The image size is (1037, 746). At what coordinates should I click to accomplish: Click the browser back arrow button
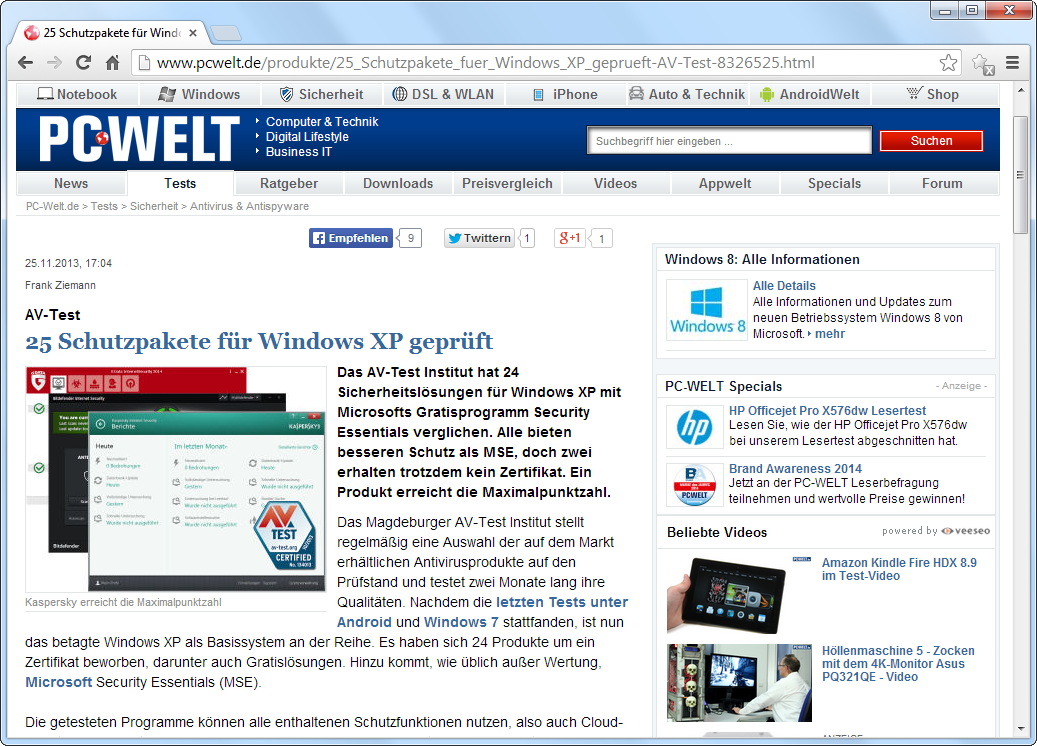pyautogui.click(x=26, y=63)
